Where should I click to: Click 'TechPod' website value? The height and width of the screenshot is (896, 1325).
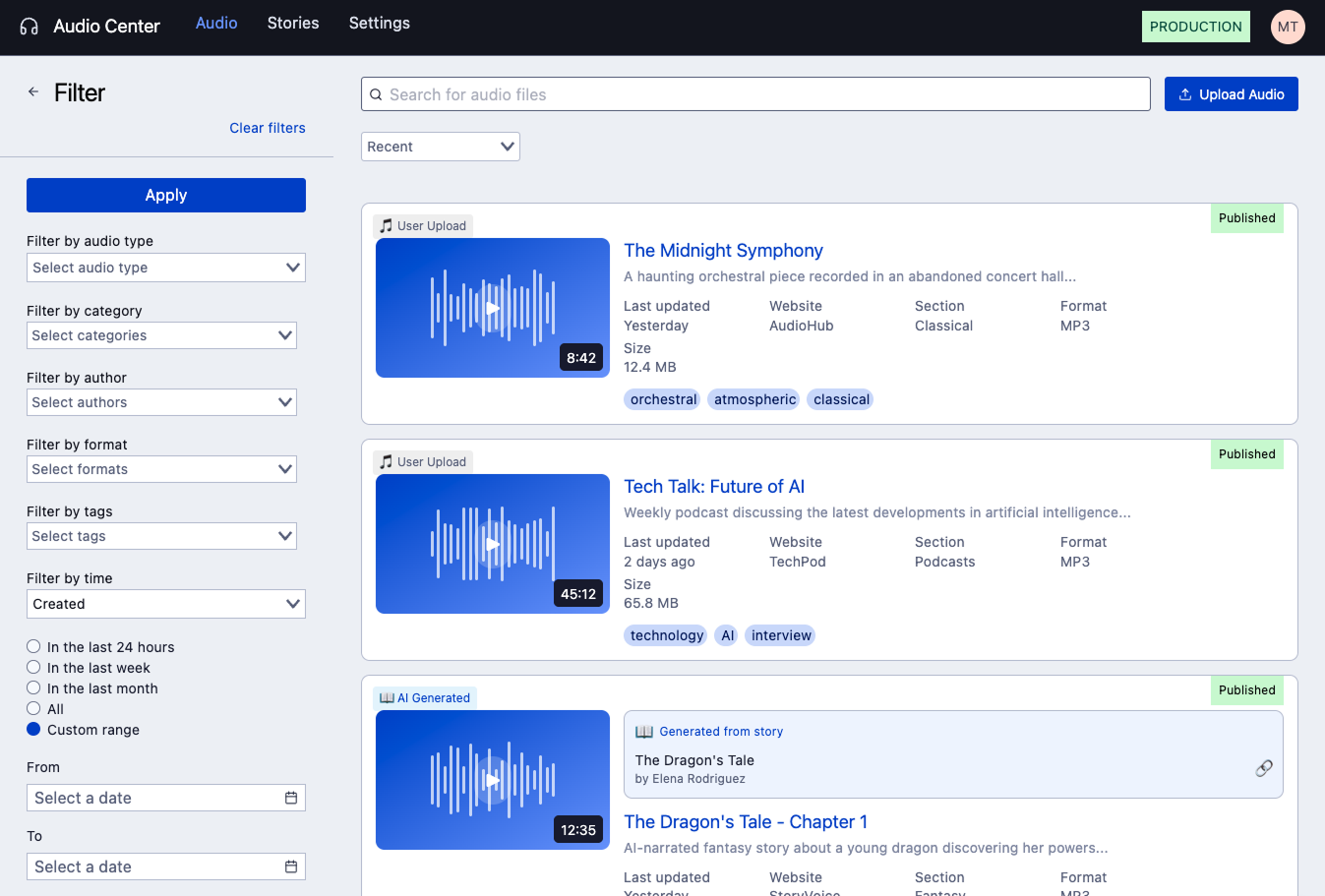coord(798,562)
